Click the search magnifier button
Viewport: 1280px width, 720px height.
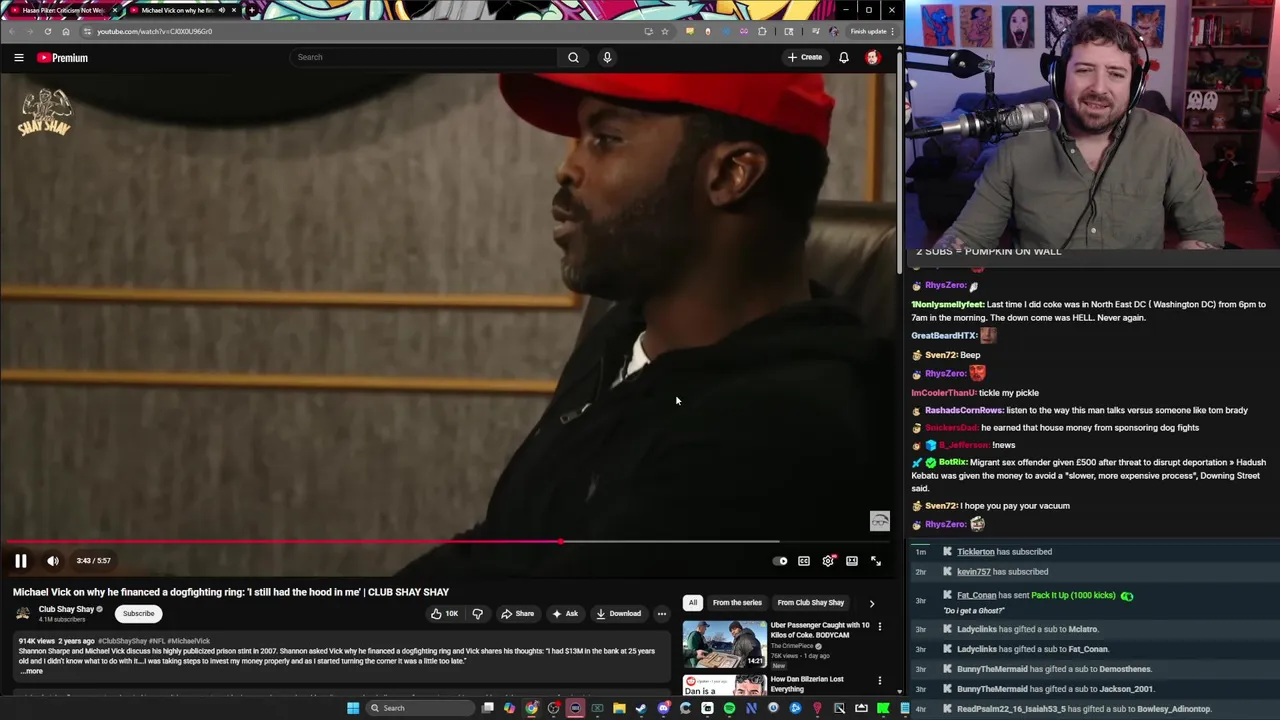coord(573,57)
